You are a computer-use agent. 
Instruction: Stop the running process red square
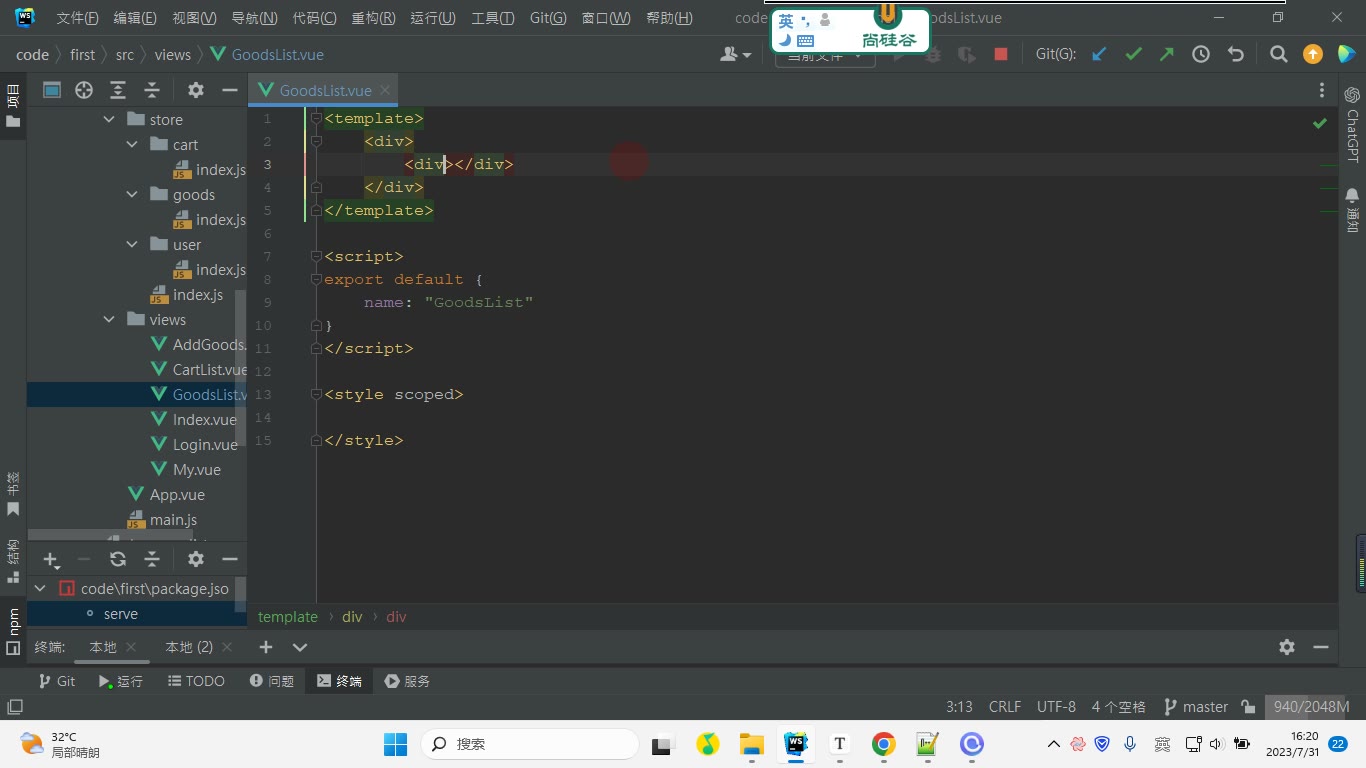coord(1001,54)
